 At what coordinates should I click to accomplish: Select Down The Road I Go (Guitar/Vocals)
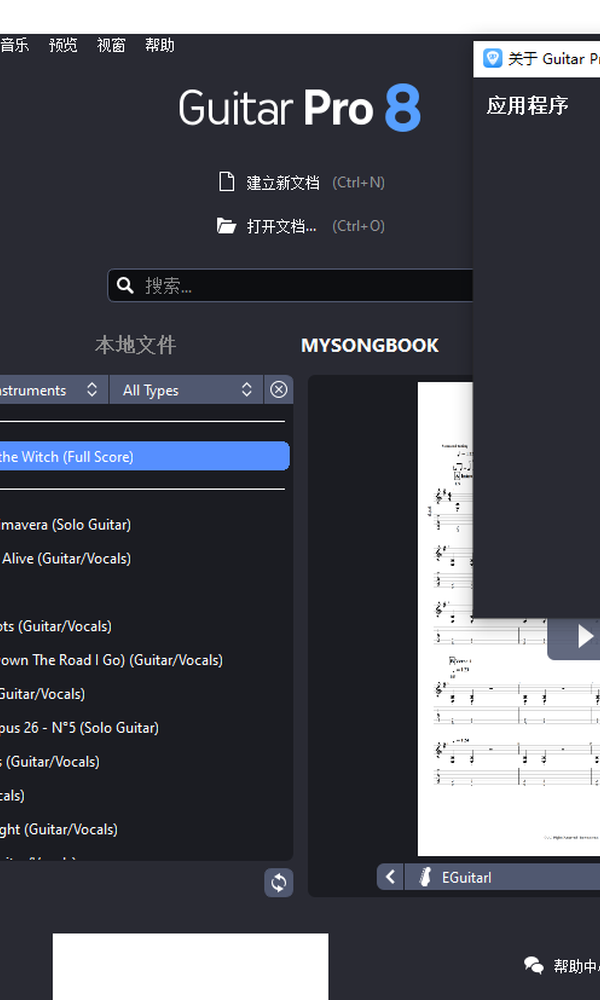tap(111, 660)
